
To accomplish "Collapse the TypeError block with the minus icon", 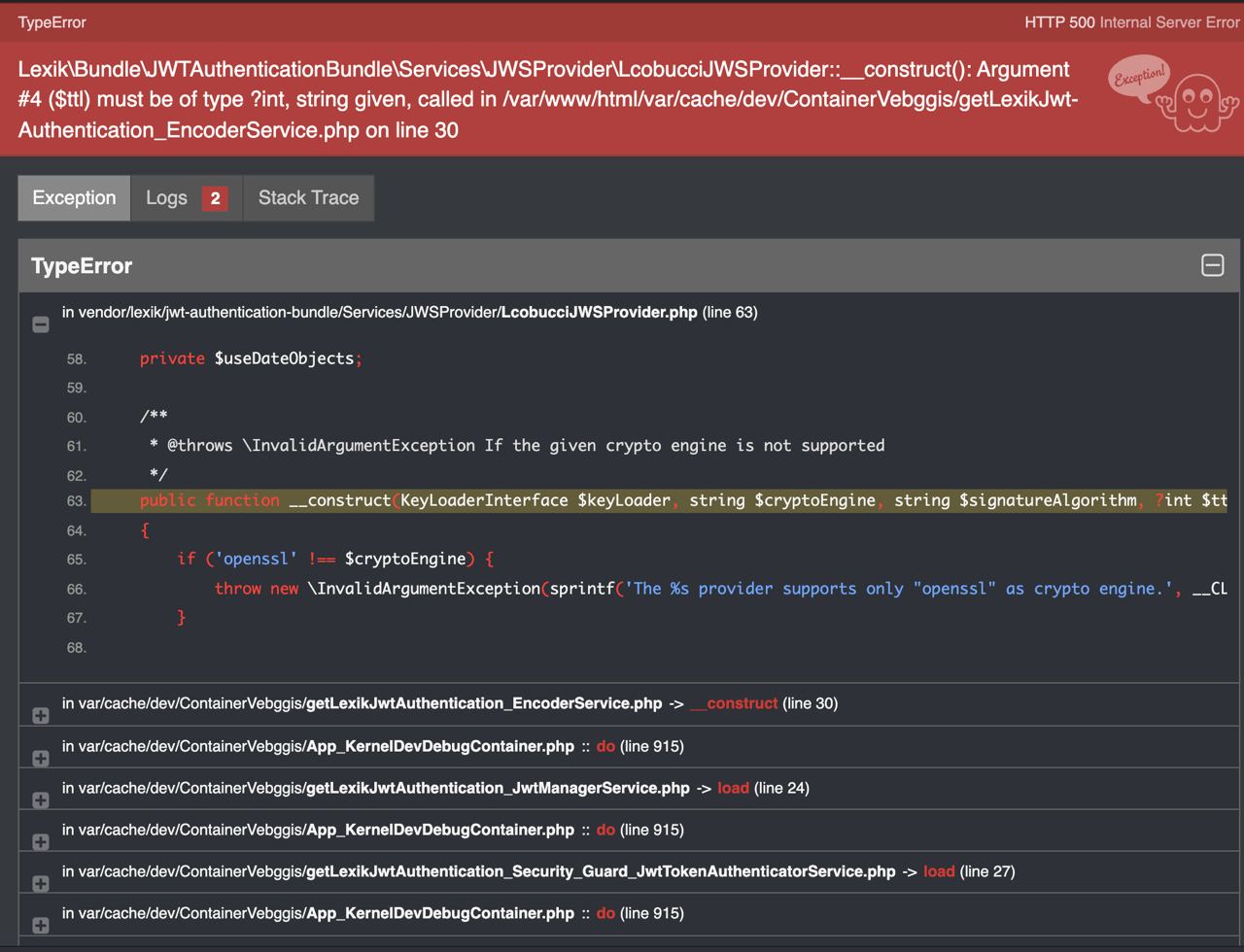I will click(1212, 265).
